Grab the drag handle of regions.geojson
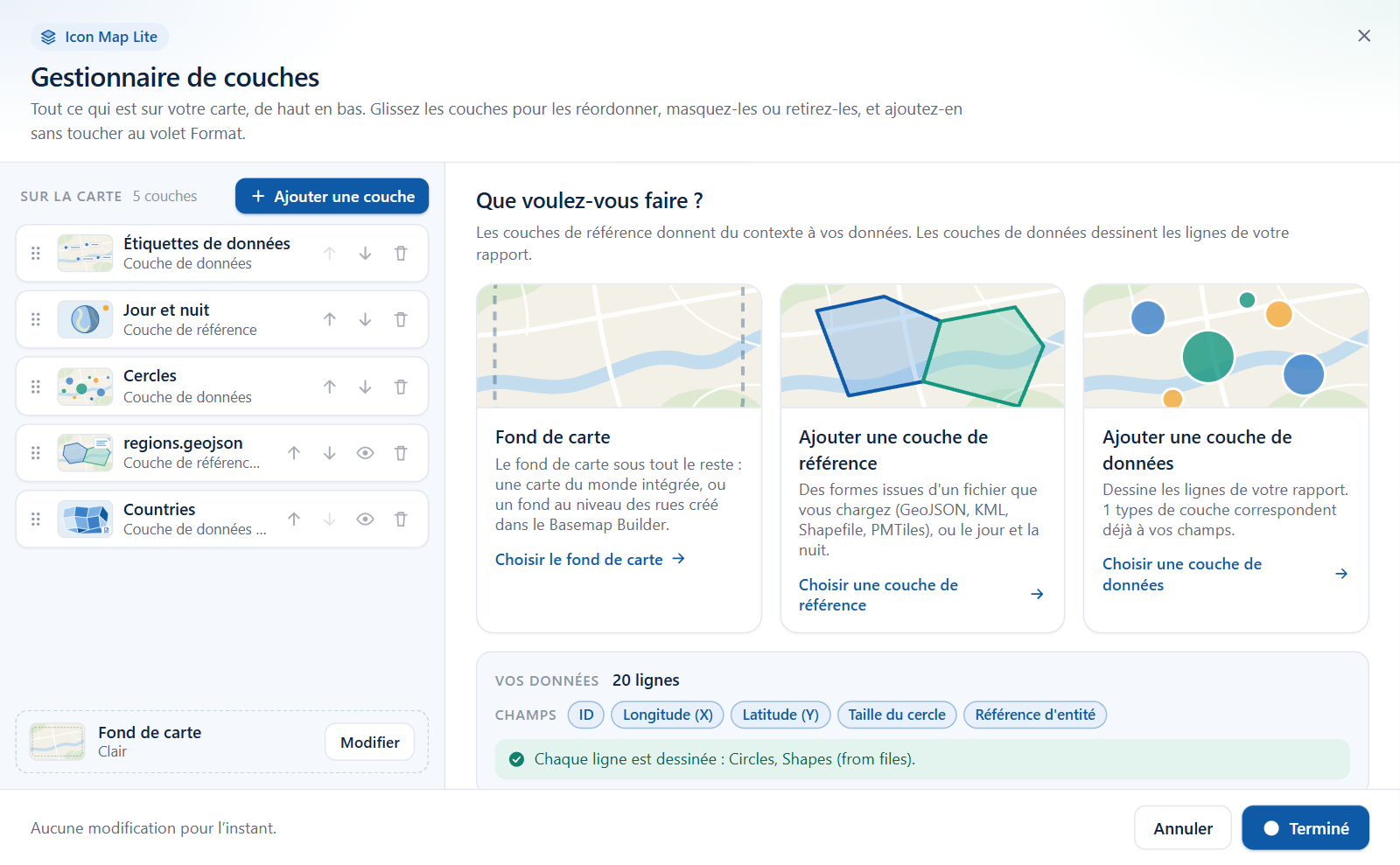 tap(36, 453)
